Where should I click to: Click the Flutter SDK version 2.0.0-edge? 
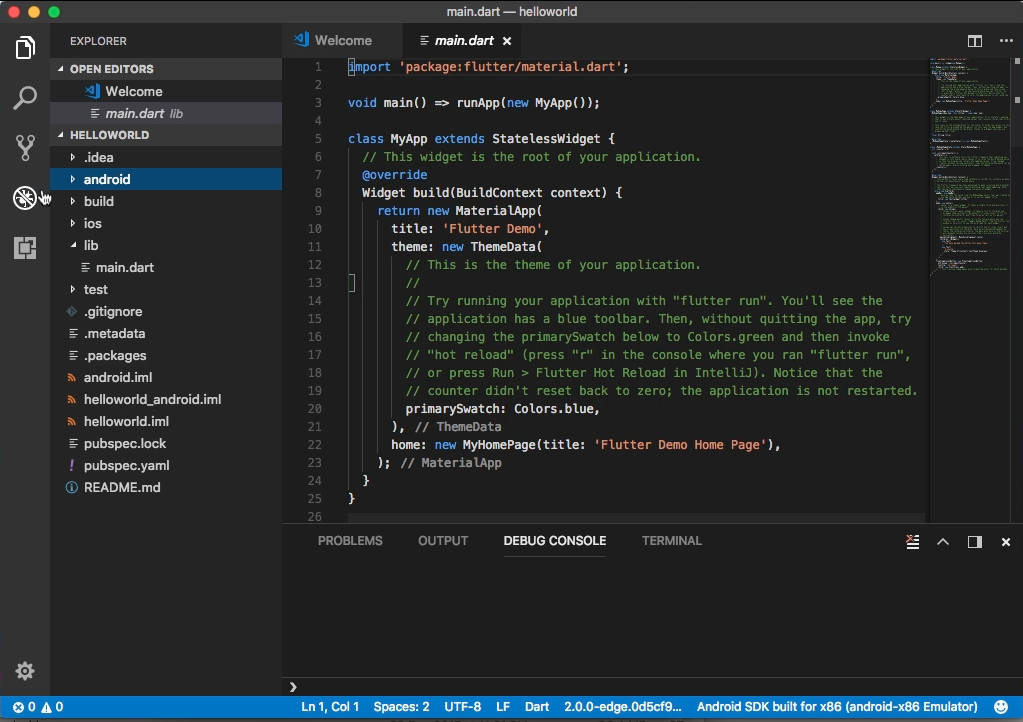tap(622, 707)
